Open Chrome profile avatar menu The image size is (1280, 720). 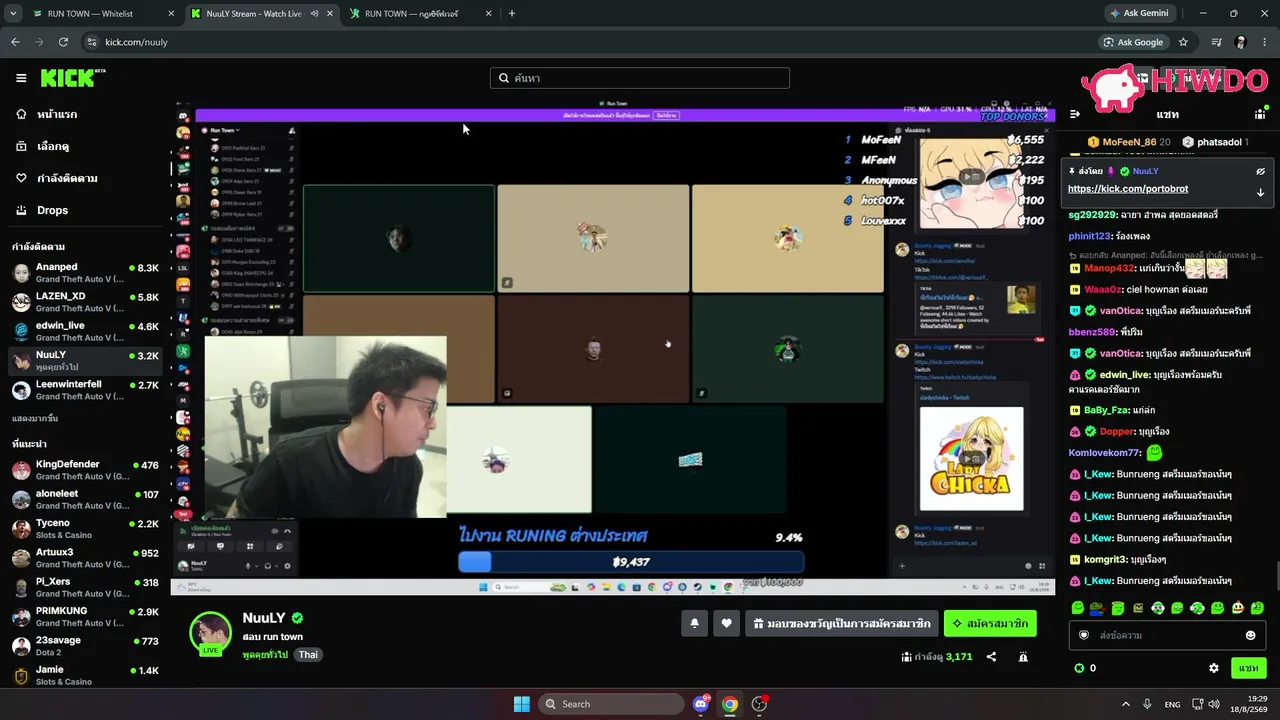pyautogui.click(x=1241, y=42)
